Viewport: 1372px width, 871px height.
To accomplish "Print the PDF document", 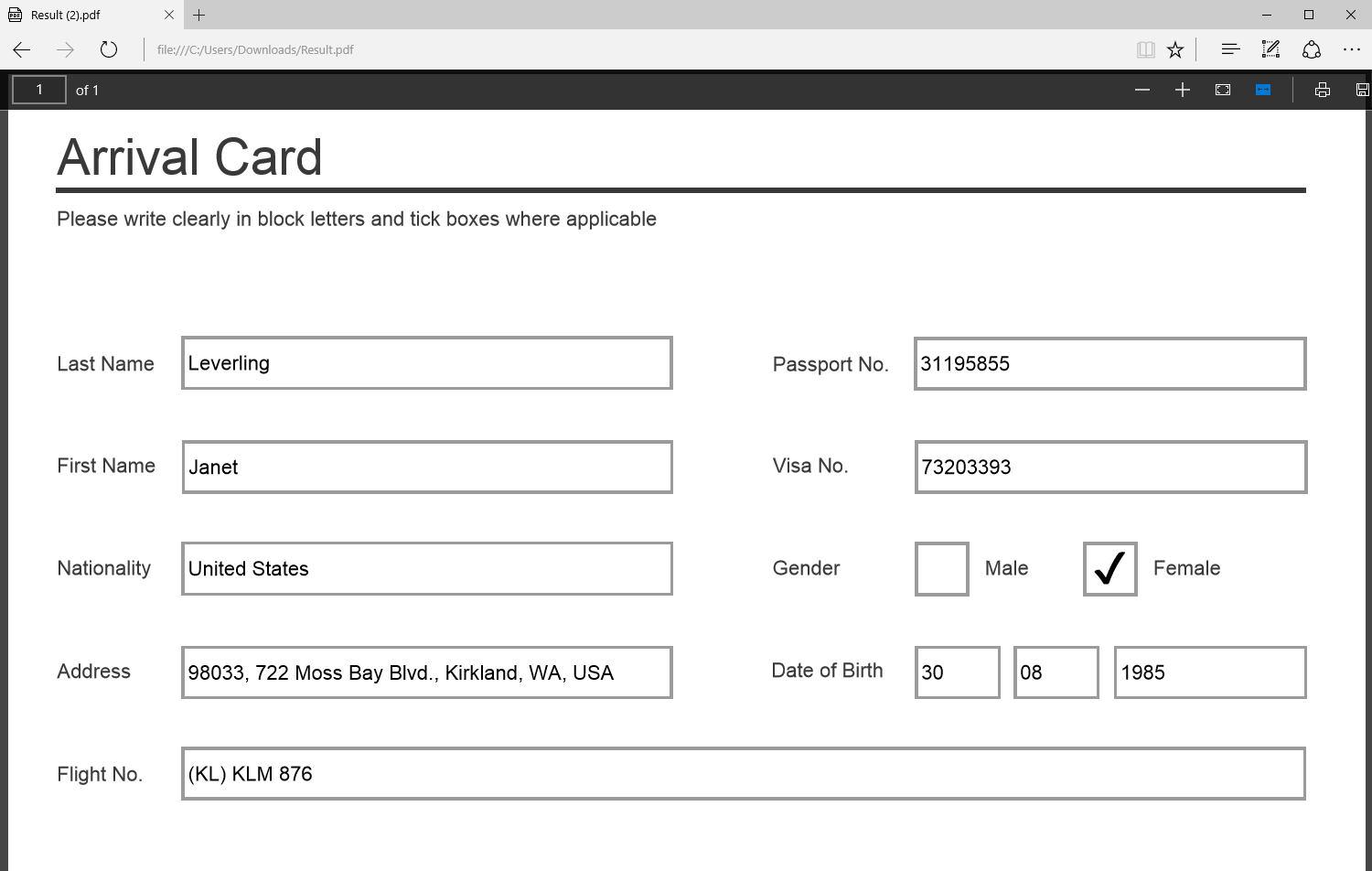I will click(x=1322, y=90).
